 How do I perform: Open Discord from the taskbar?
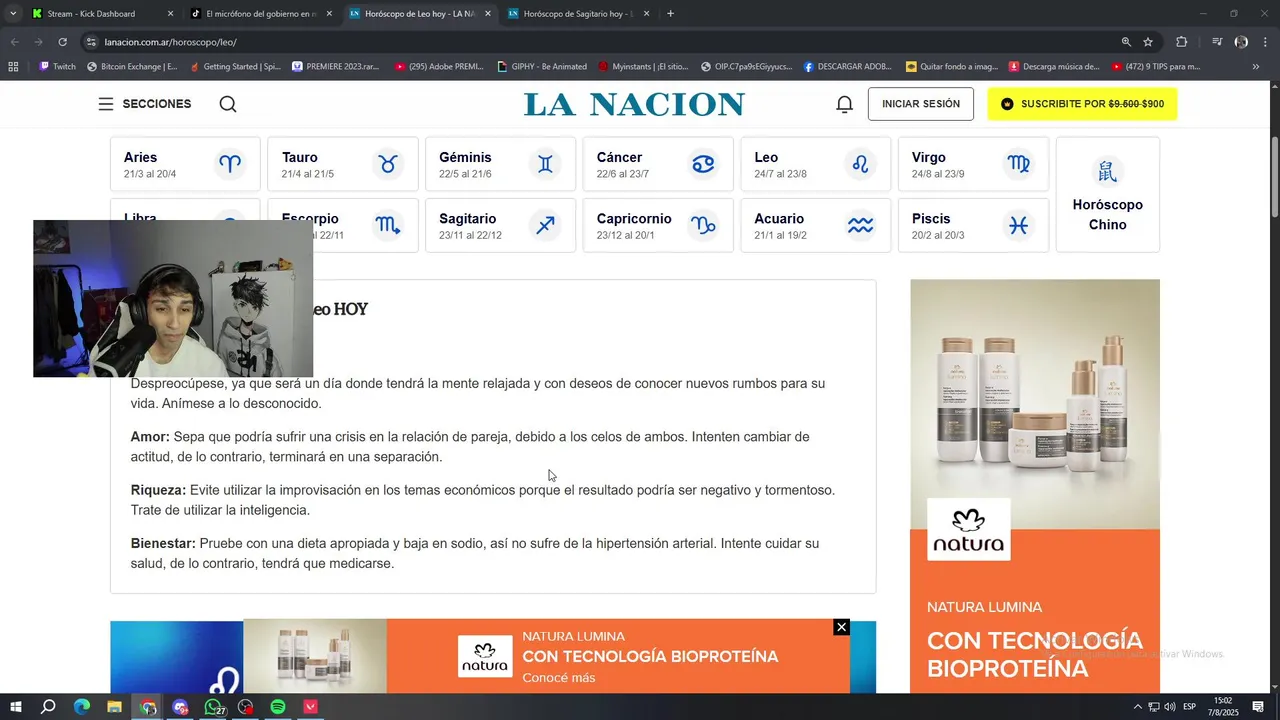[x=180, y=707]
